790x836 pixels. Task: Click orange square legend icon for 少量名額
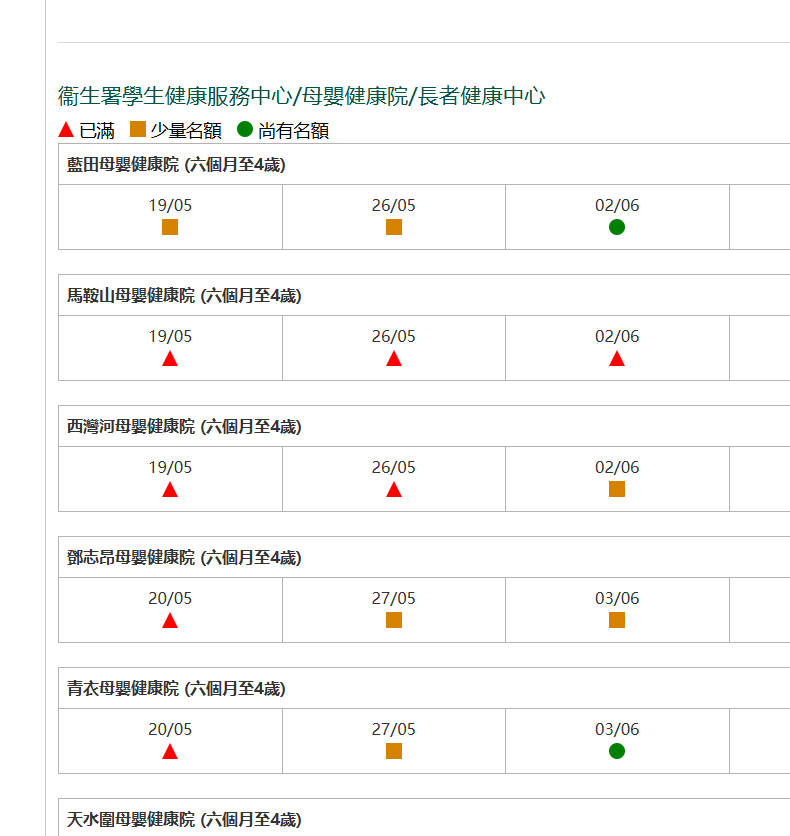click(138, 129)
